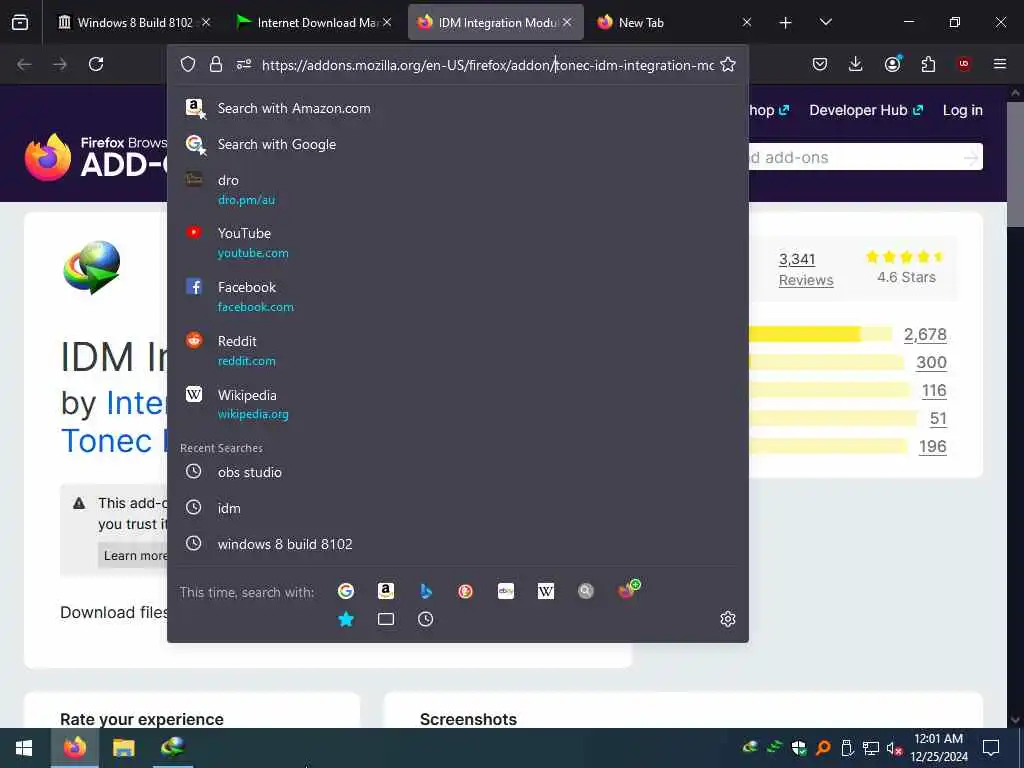Viewport: 1024px width, 768px height.
Task: Search this time with DuckDuckGo icon
Action: 466,591
